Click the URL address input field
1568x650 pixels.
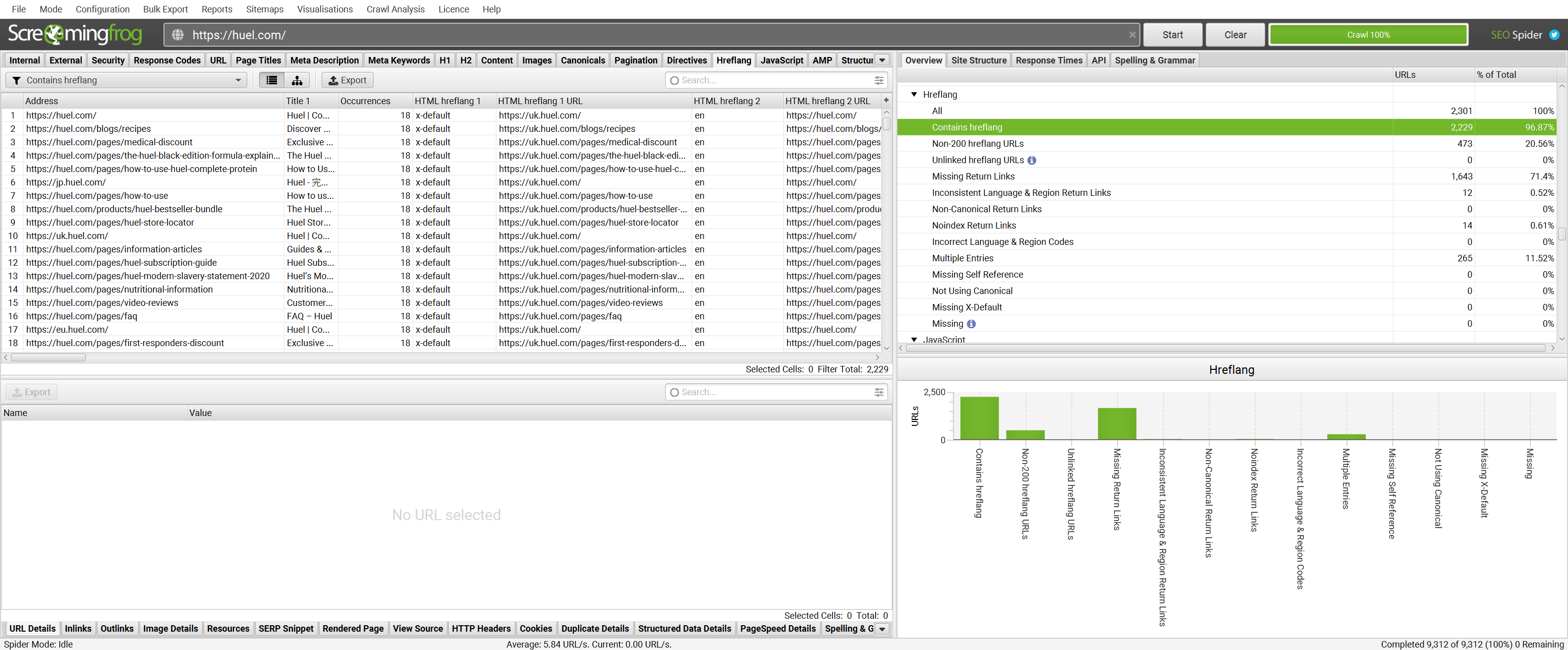pos(651,35)
